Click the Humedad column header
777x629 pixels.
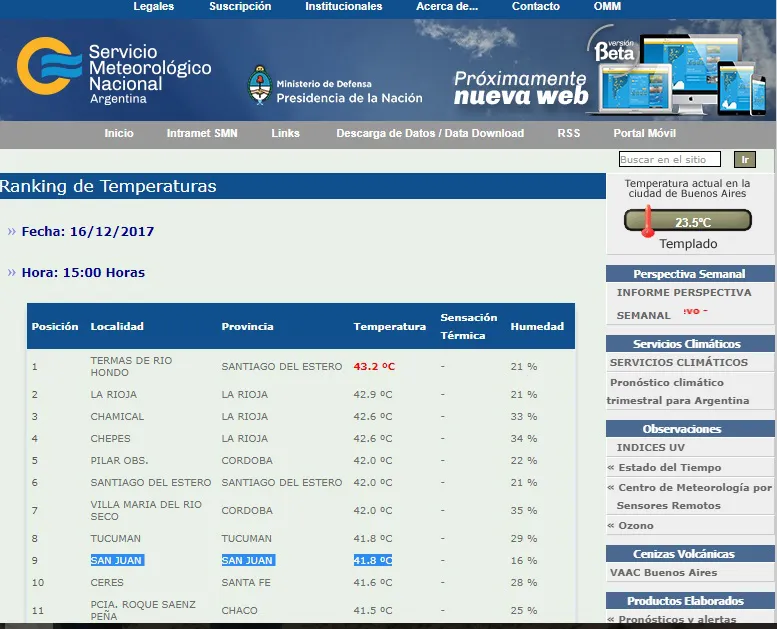537,326
